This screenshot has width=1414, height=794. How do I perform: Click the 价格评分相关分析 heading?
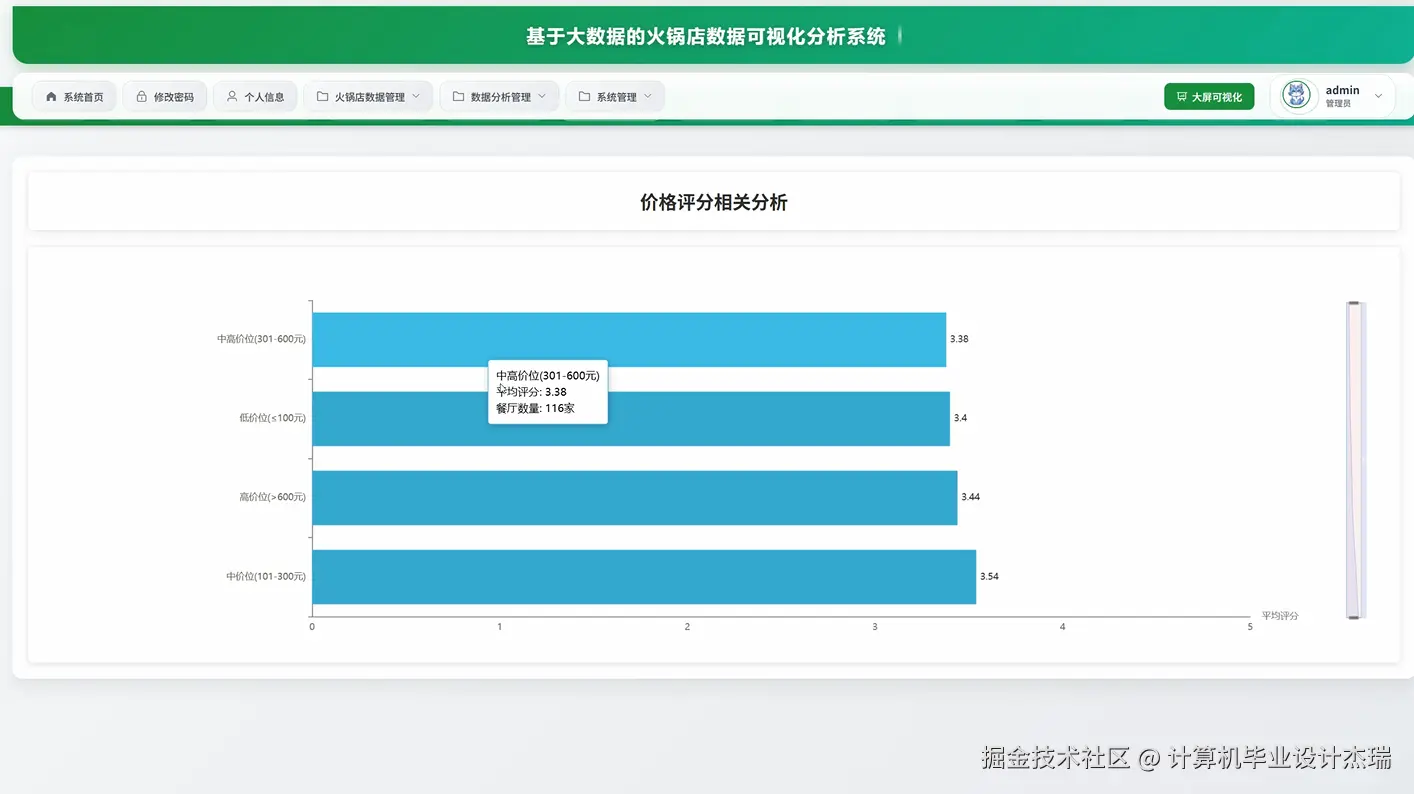click(x=714, y=202)
